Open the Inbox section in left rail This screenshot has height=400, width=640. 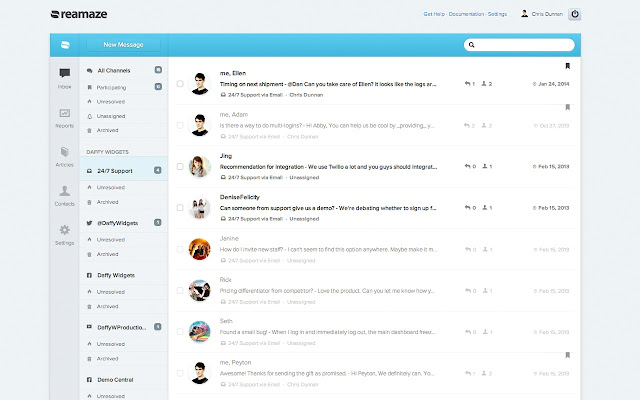64,78
